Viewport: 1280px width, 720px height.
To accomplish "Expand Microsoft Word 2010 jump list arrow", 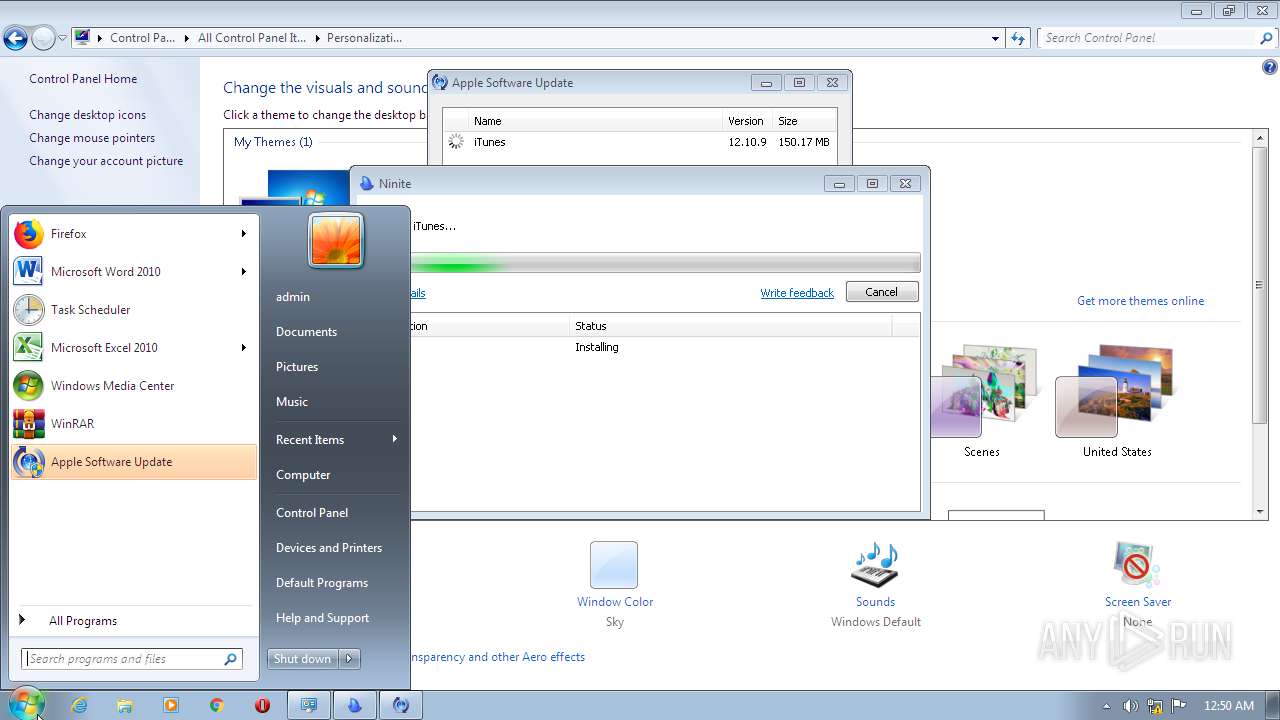I will [x=243, y=272].
